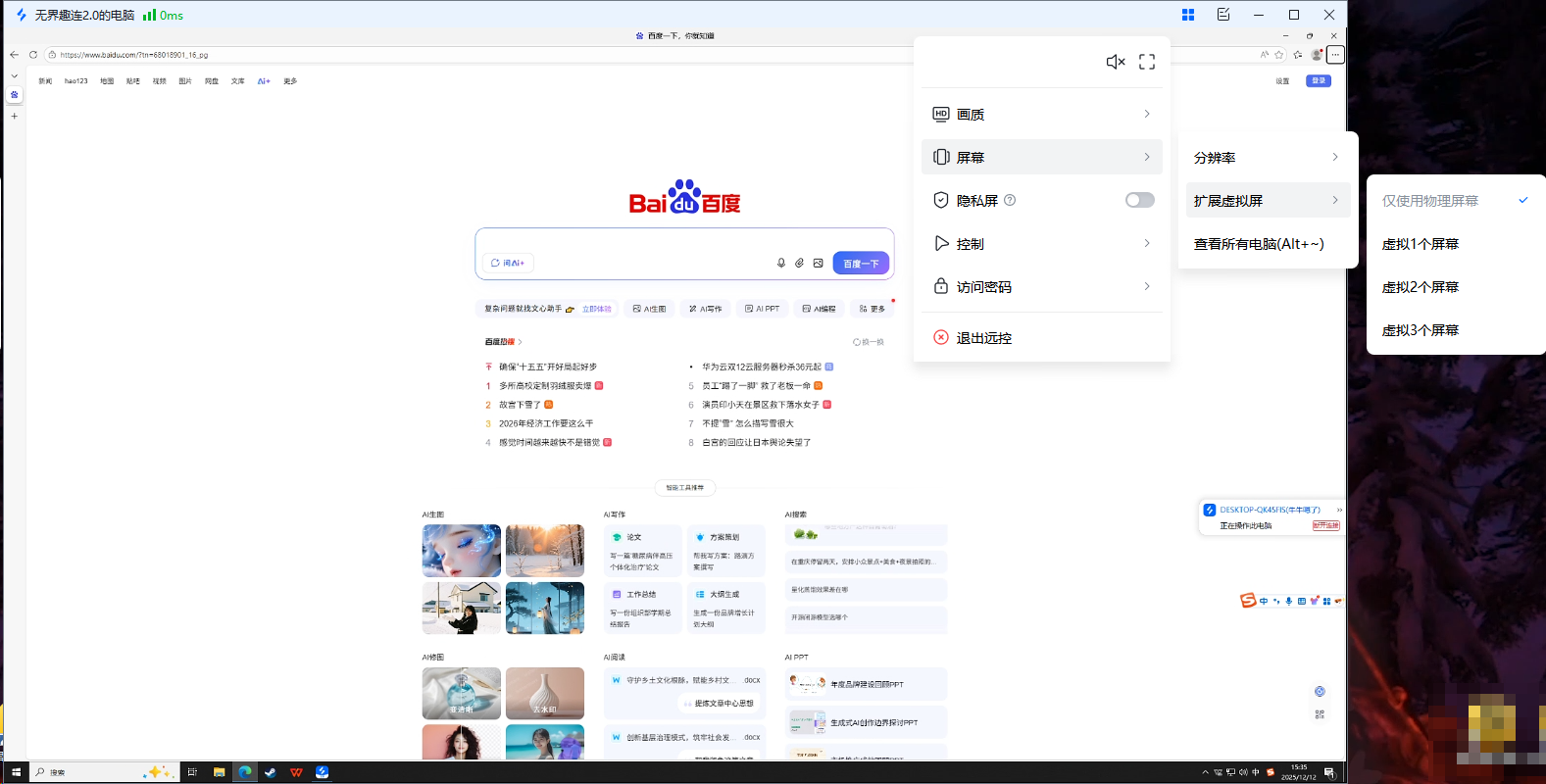Image resolution: width=1546 pixels, height=784 pixels.
Task: Click the AI写作 shortcut chip
Action: (x=705, y=309)
